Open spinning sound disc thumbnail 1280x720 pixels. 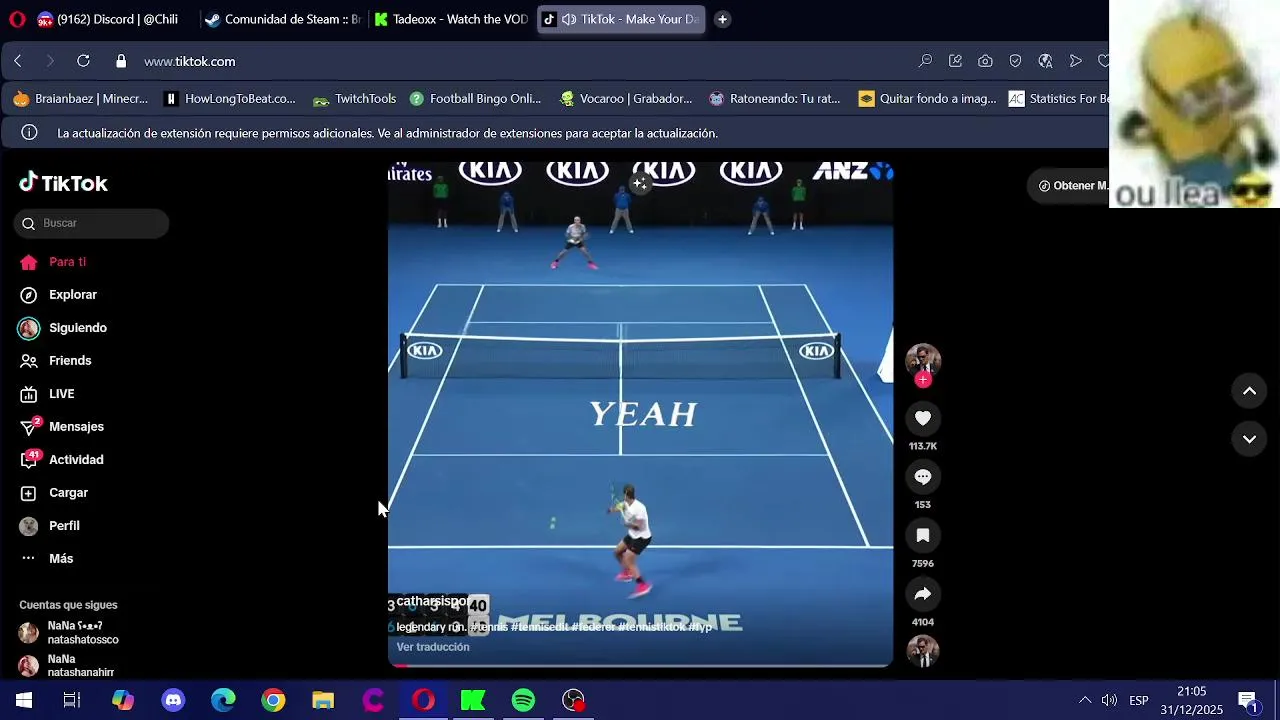tap(923, 651)
